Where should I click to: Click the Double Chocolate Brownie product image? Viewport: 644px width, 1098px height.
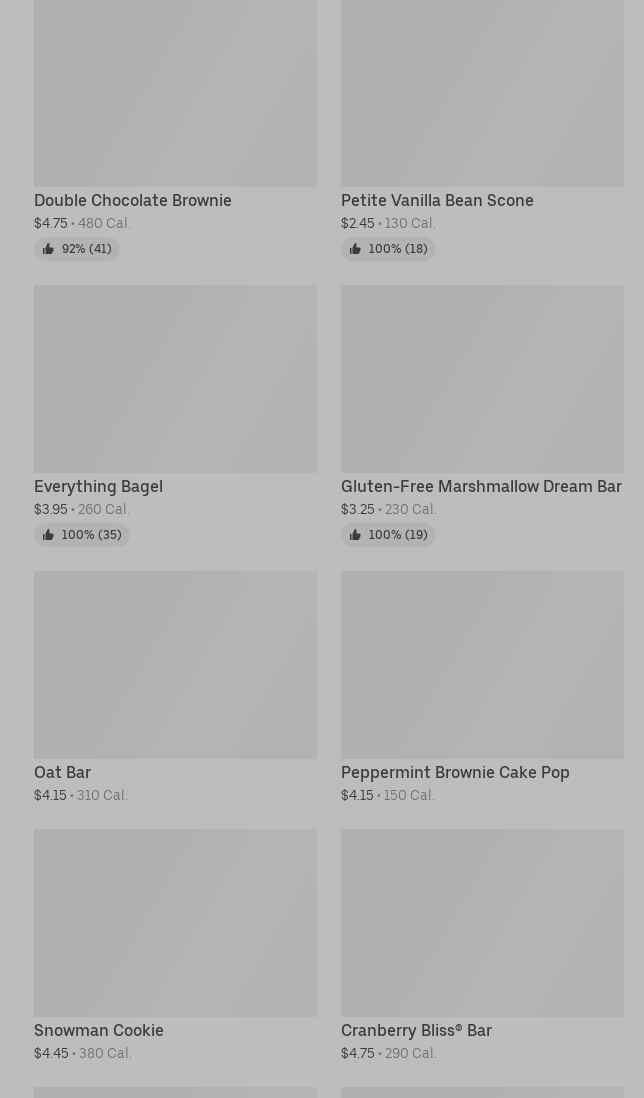[x=175, y=93]
